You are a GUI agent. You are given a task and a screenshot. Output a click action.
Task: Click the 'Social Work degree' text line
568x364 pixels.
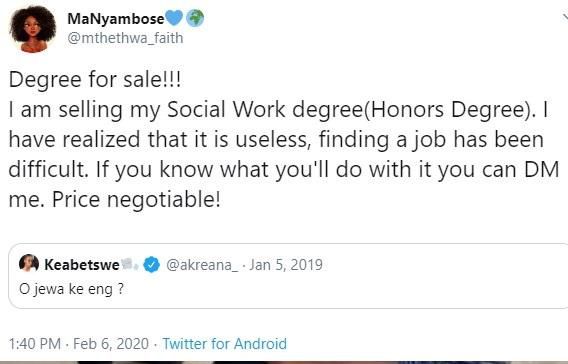click(x=279, y=110)
